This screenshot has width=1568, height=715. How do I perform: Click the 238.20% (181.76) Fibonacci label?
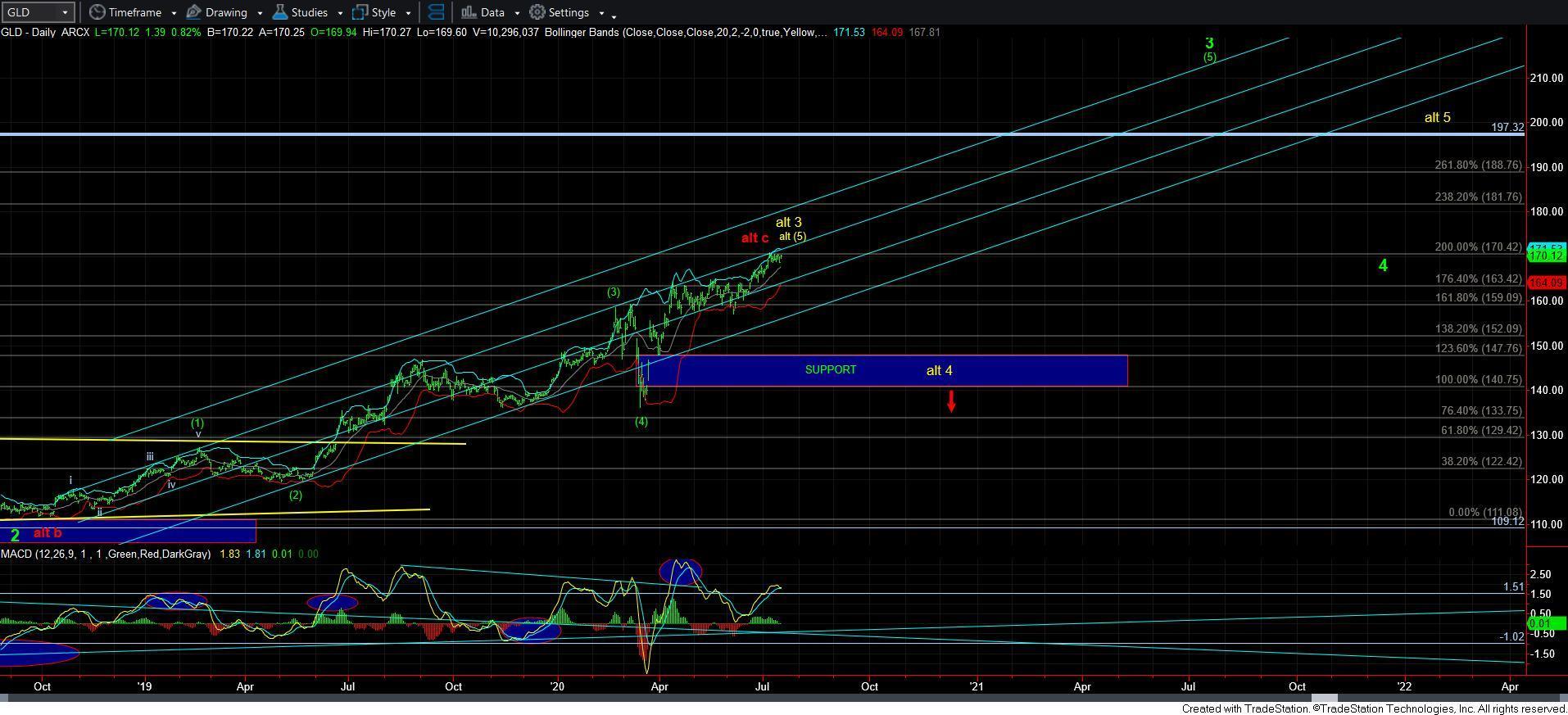1478,197
